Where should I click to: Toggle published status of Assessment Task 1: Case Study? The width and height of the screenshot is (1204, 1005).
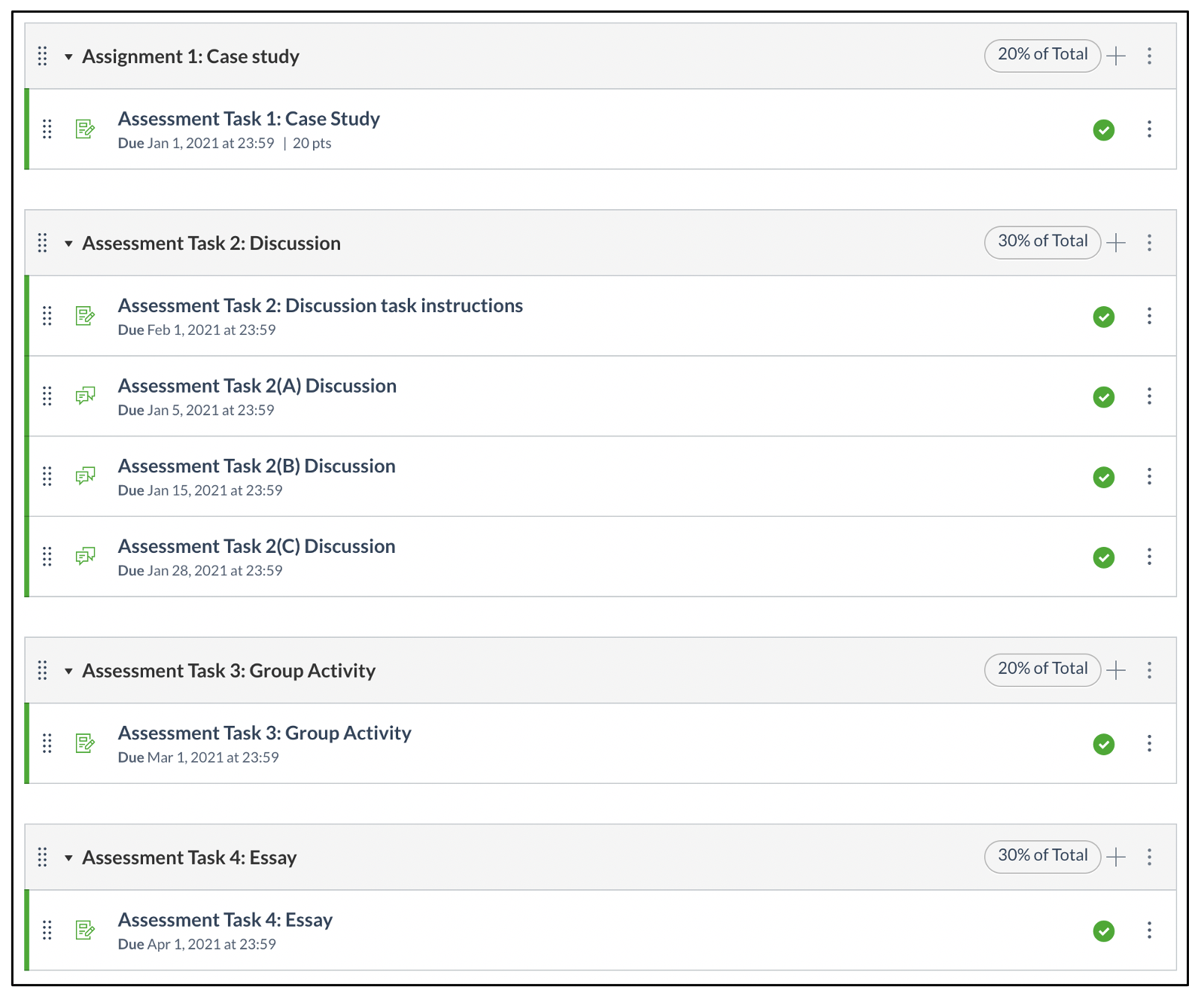point(1104,130)
